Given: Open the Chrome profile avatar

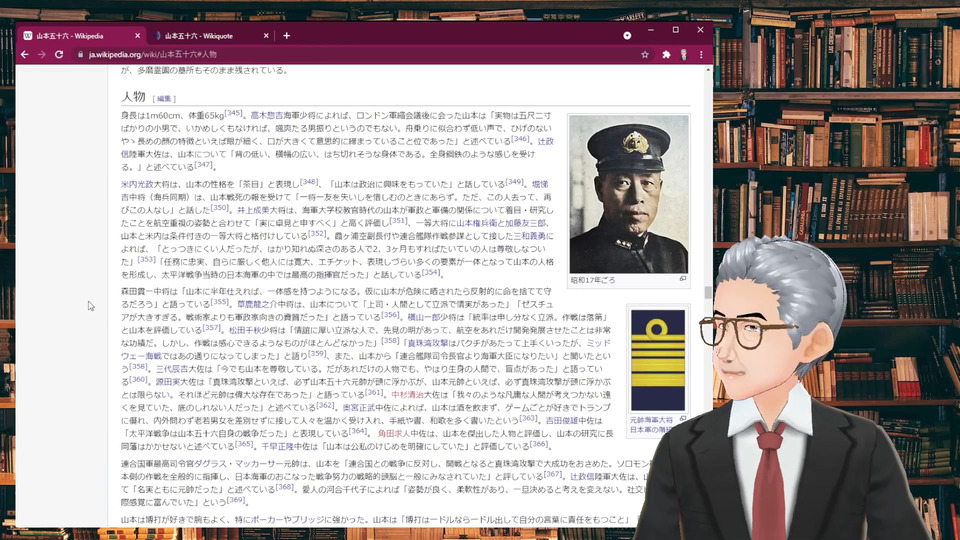Looking at the screenshot, I should pos(684,54).
